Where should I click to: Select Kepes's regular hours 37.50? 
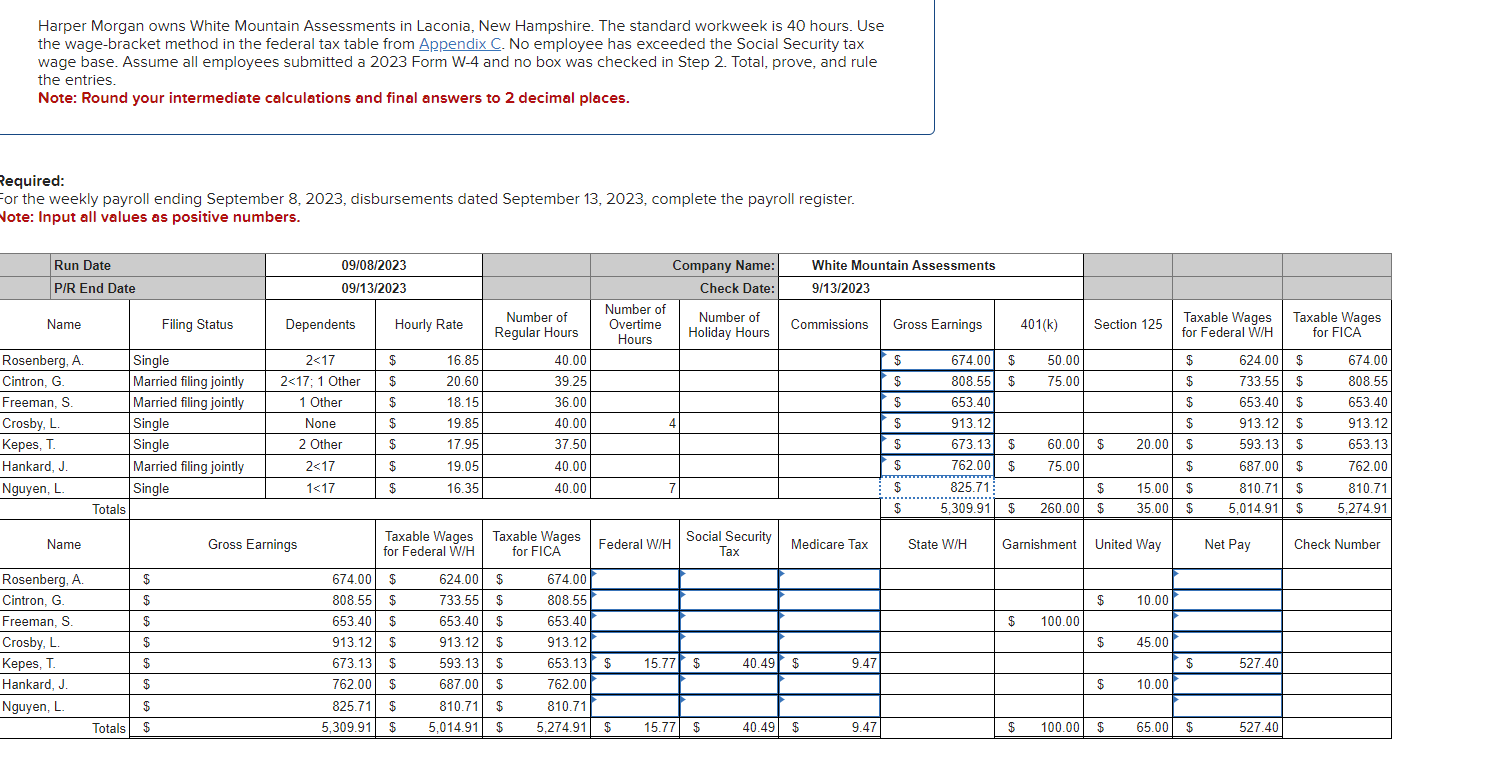coord(536,444)
